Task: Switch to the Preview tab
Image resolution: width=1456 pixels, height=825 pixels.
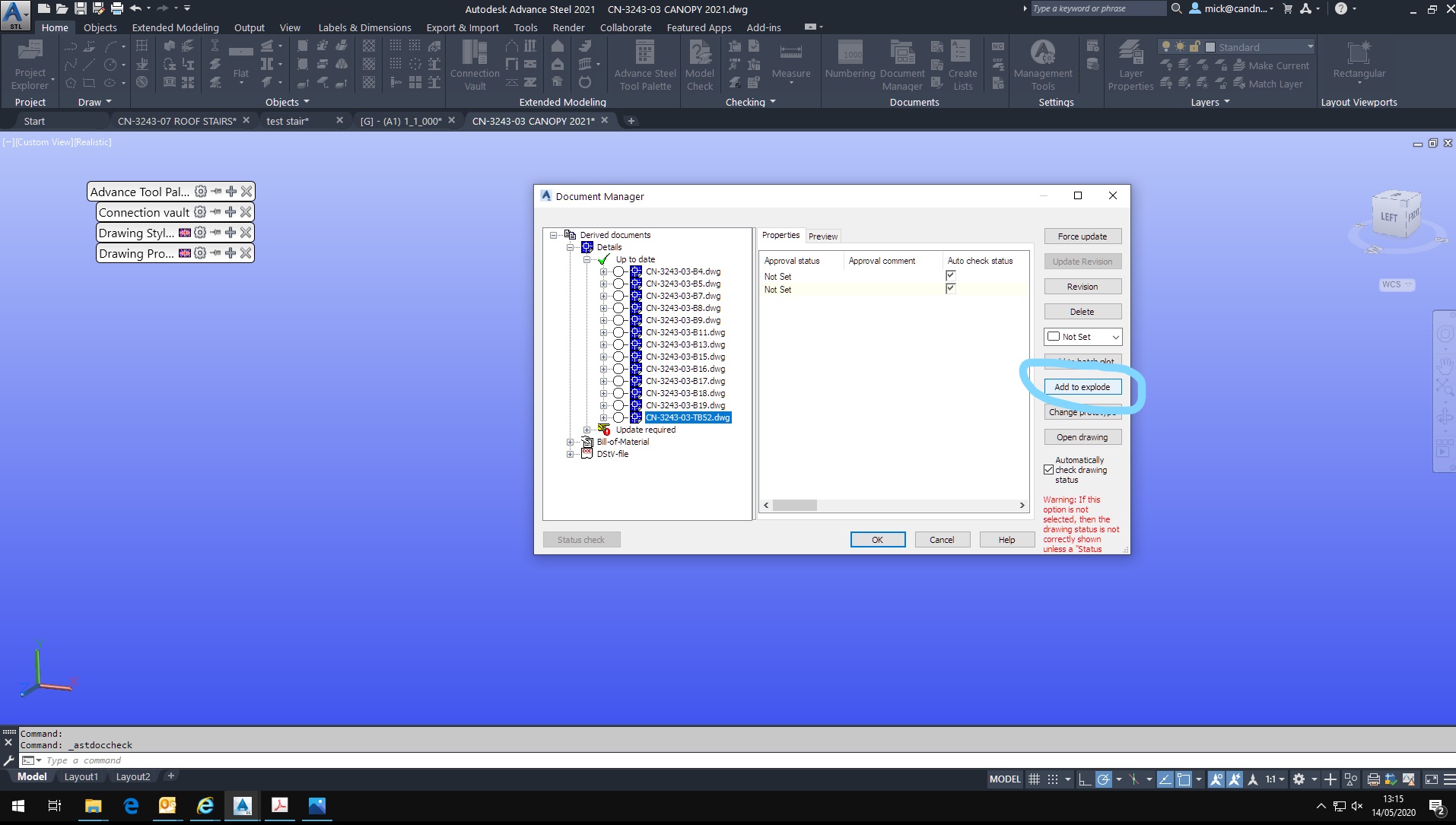Action: click(822, 236)
